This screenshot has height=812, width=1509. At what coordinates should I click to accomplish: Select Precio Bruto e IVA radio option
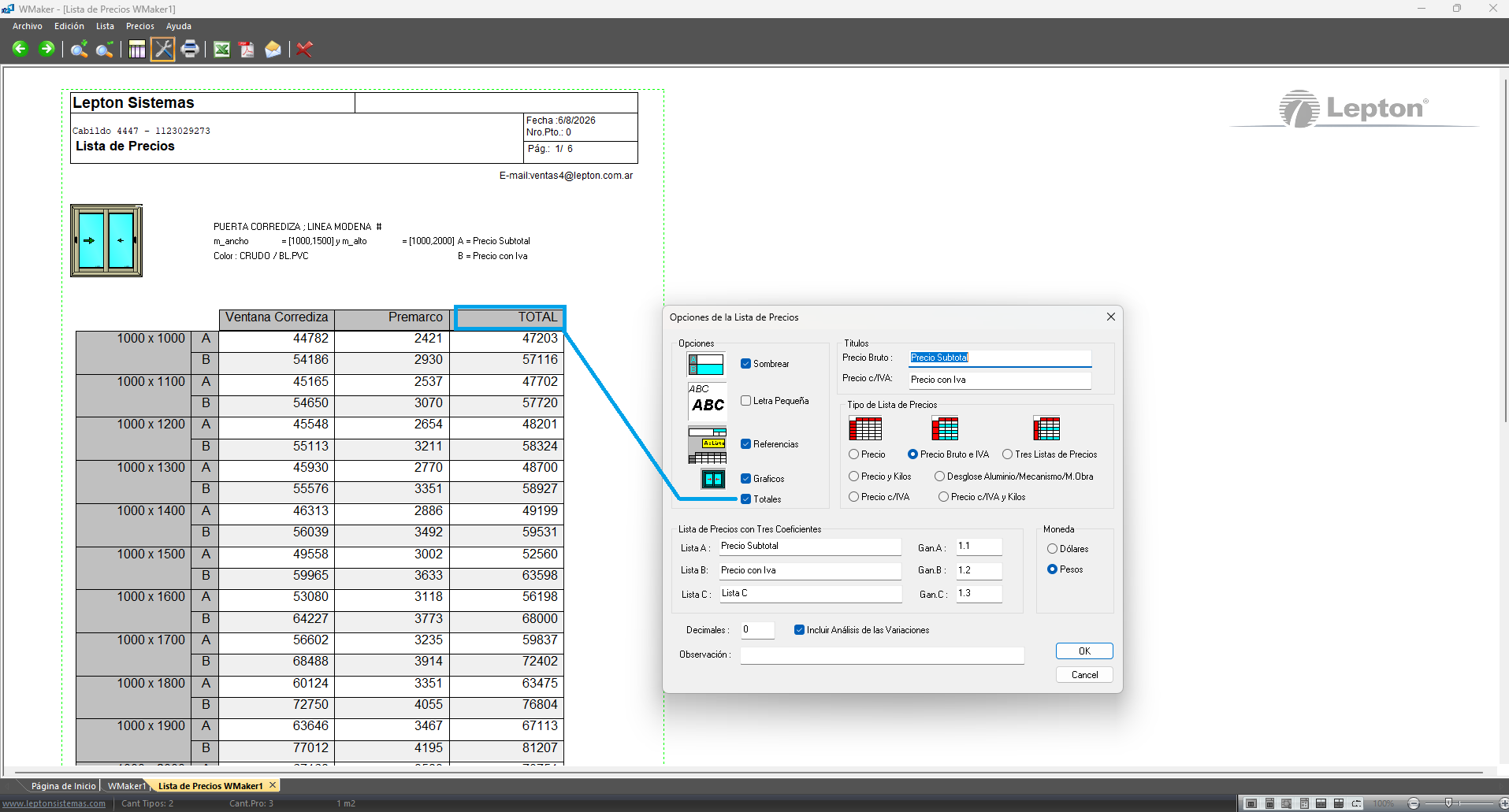(912, 454)
